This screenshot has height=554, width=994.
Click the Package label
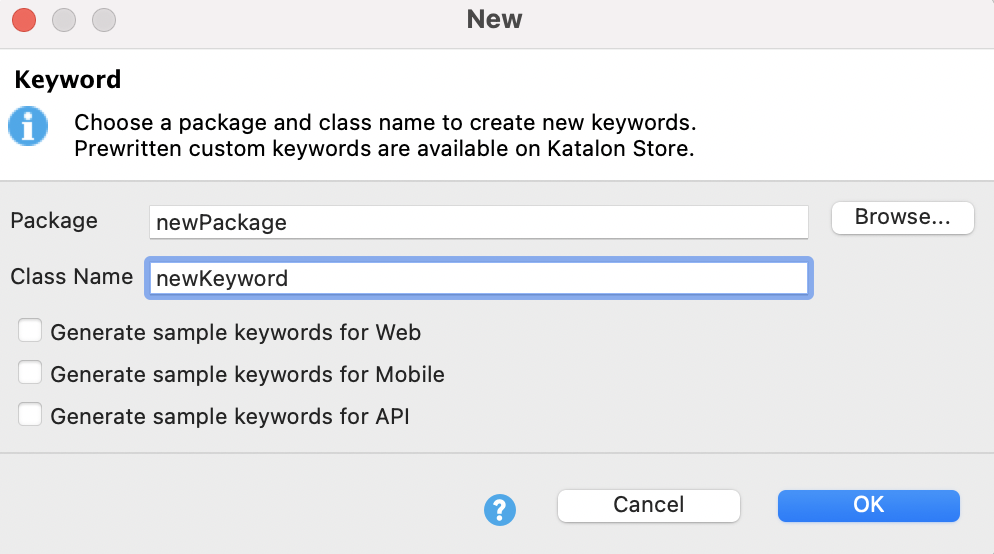pyautogui.click(x=54, y=221)
